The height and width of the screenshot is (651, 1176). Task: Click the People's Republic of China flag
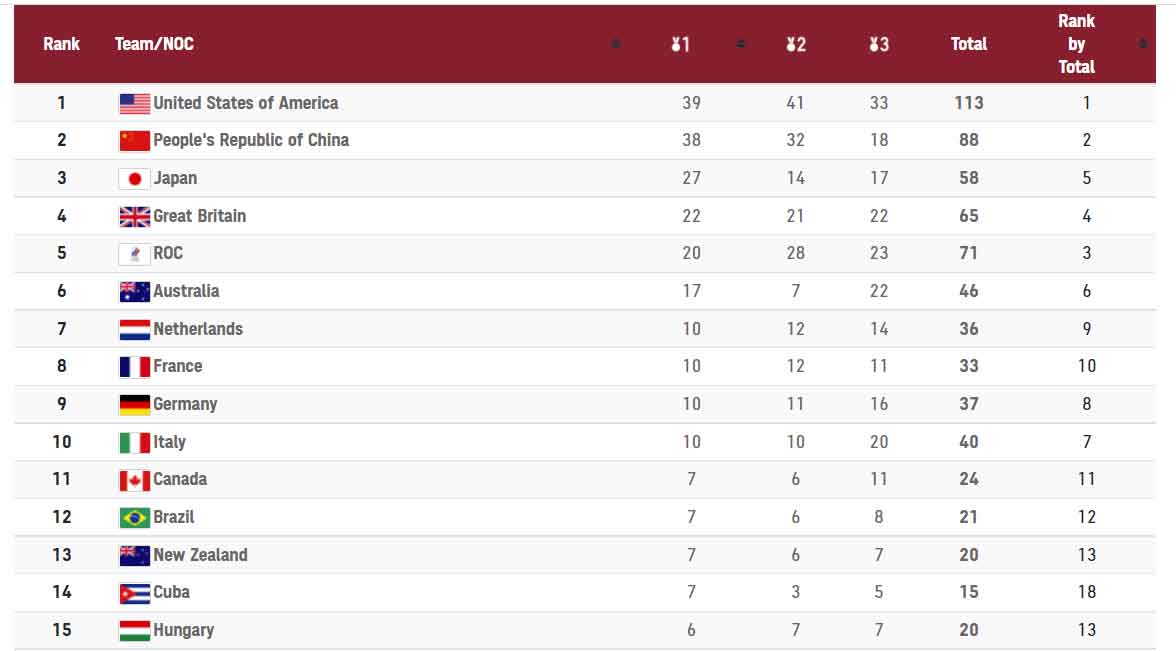132,140
